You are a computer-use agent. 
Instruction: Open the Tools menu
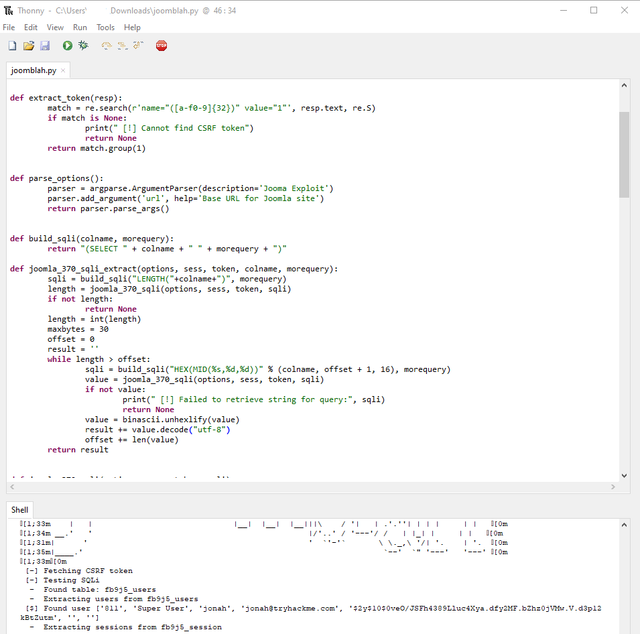[105, 27]
